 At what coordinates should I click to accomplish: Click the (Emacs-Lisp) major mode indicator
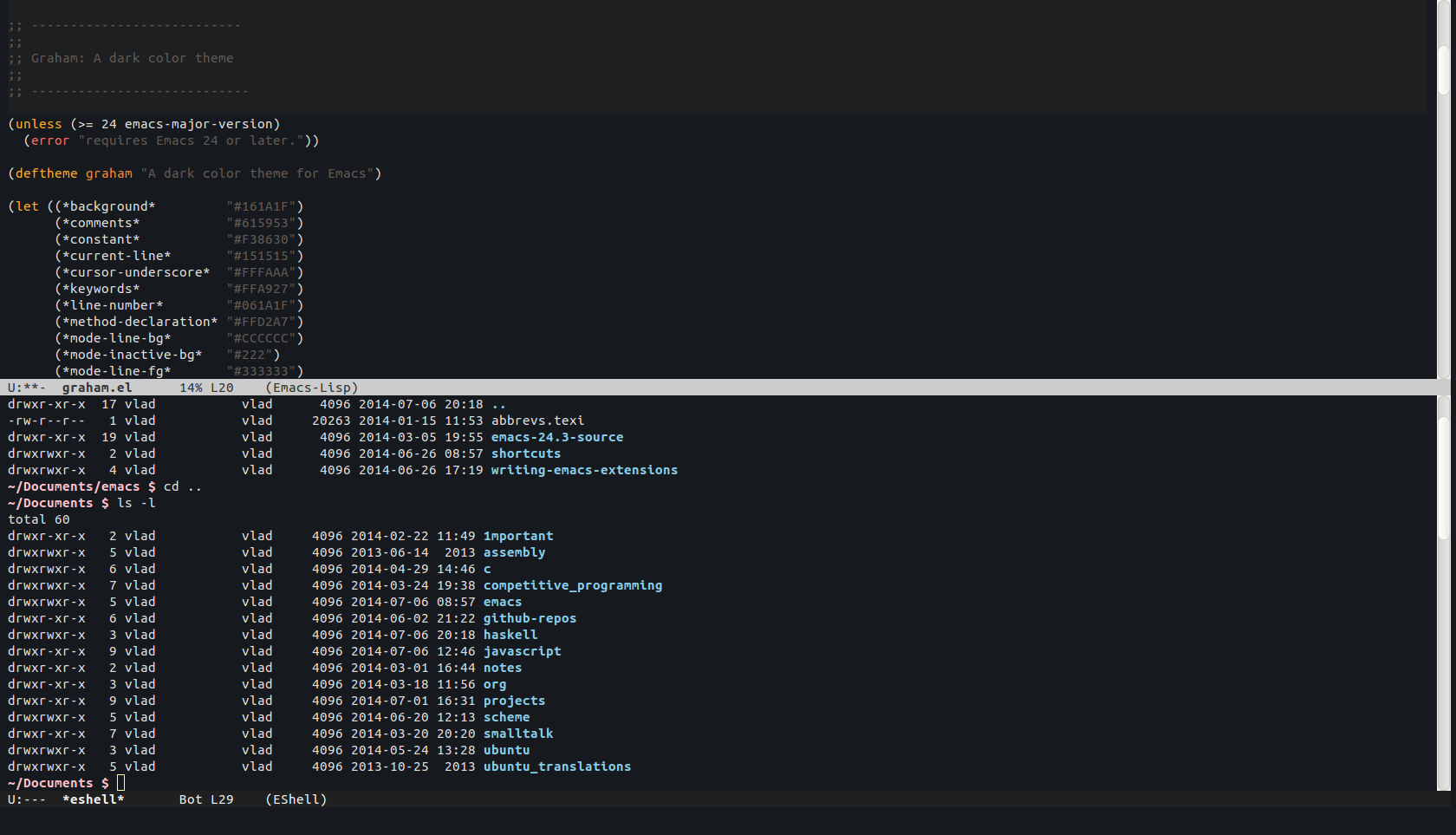311,388
